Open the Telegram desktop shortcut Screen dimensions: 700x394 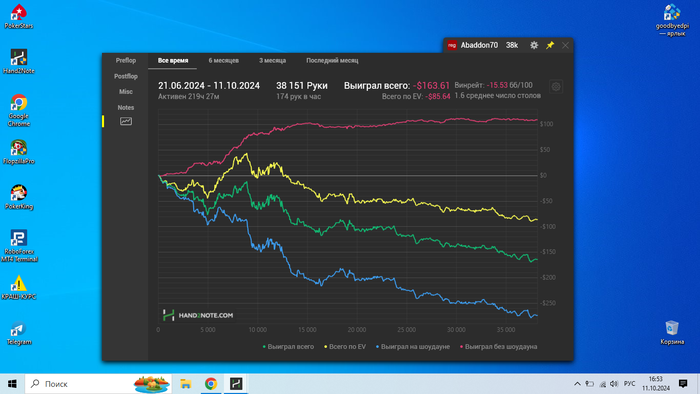18,333
